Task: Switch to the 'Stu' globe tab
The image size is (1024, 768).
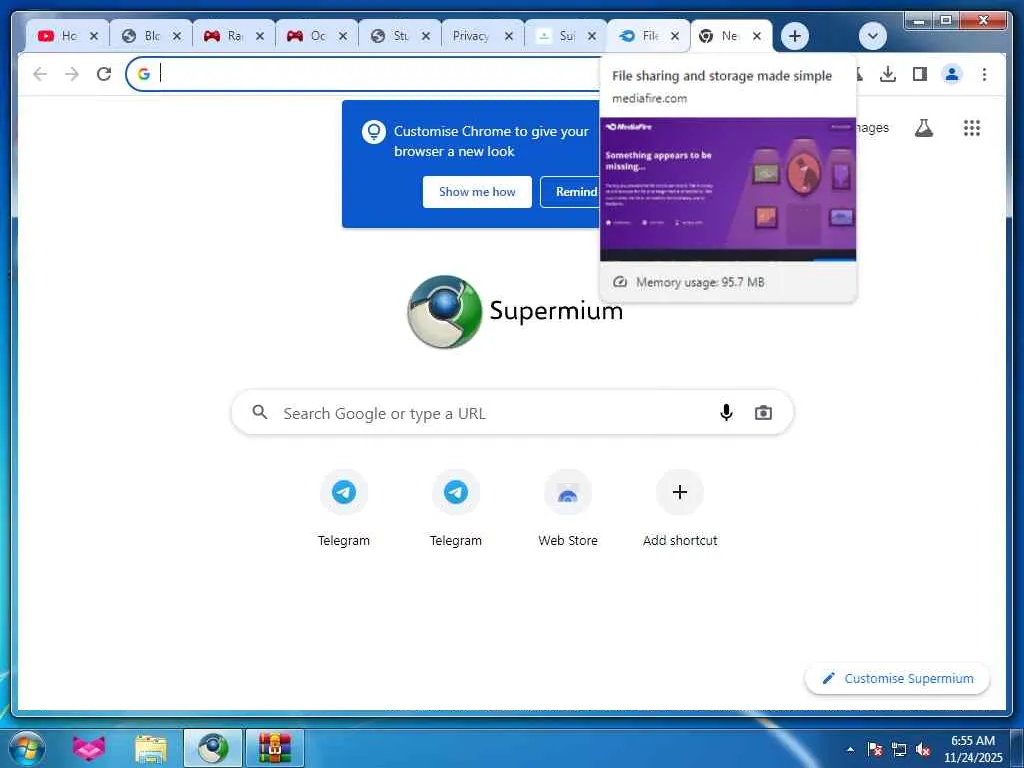Action: [389, 36]
